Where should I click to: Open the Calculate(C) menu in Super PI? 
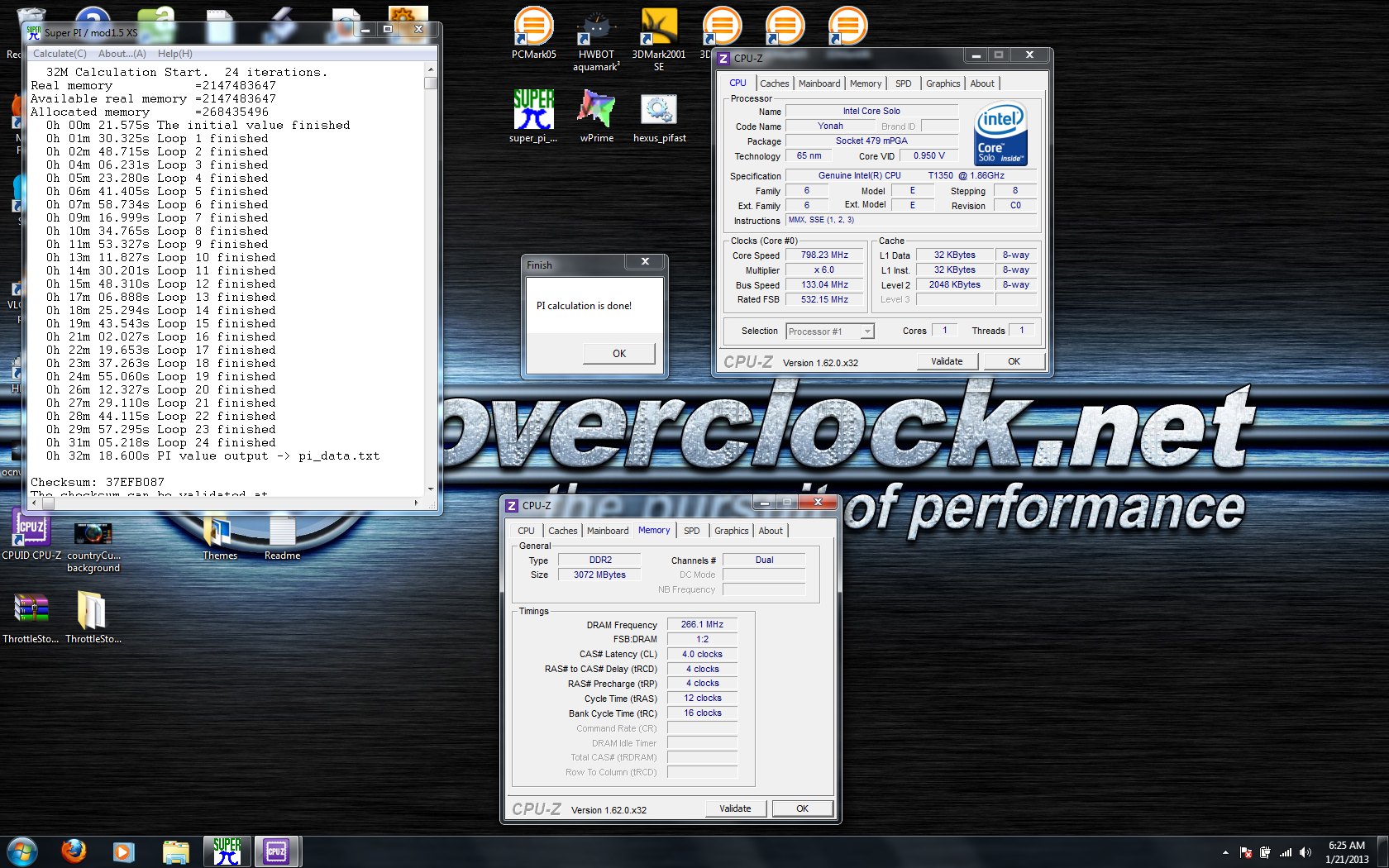tap(60, 54)
